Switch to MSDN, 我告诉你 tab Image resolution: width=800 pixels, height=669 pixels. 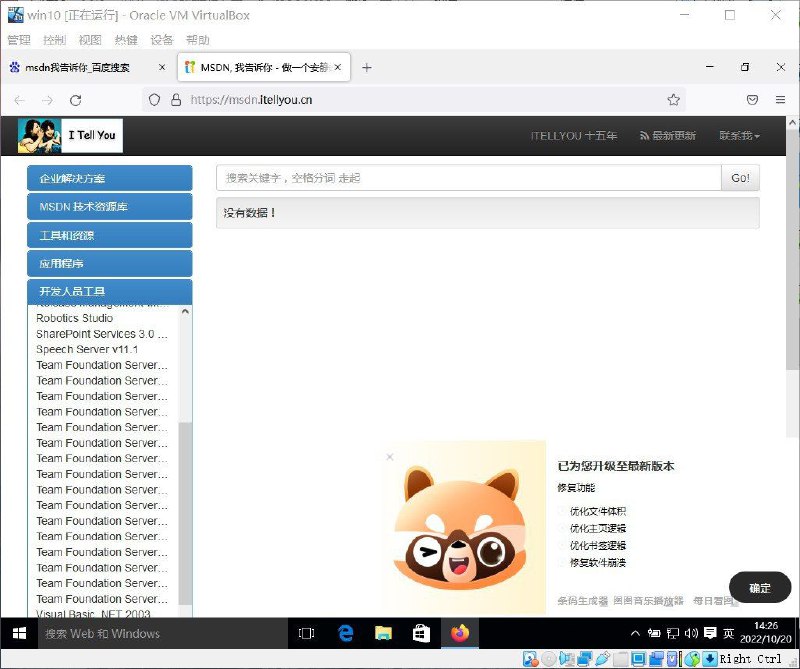(x=264, y=67)
